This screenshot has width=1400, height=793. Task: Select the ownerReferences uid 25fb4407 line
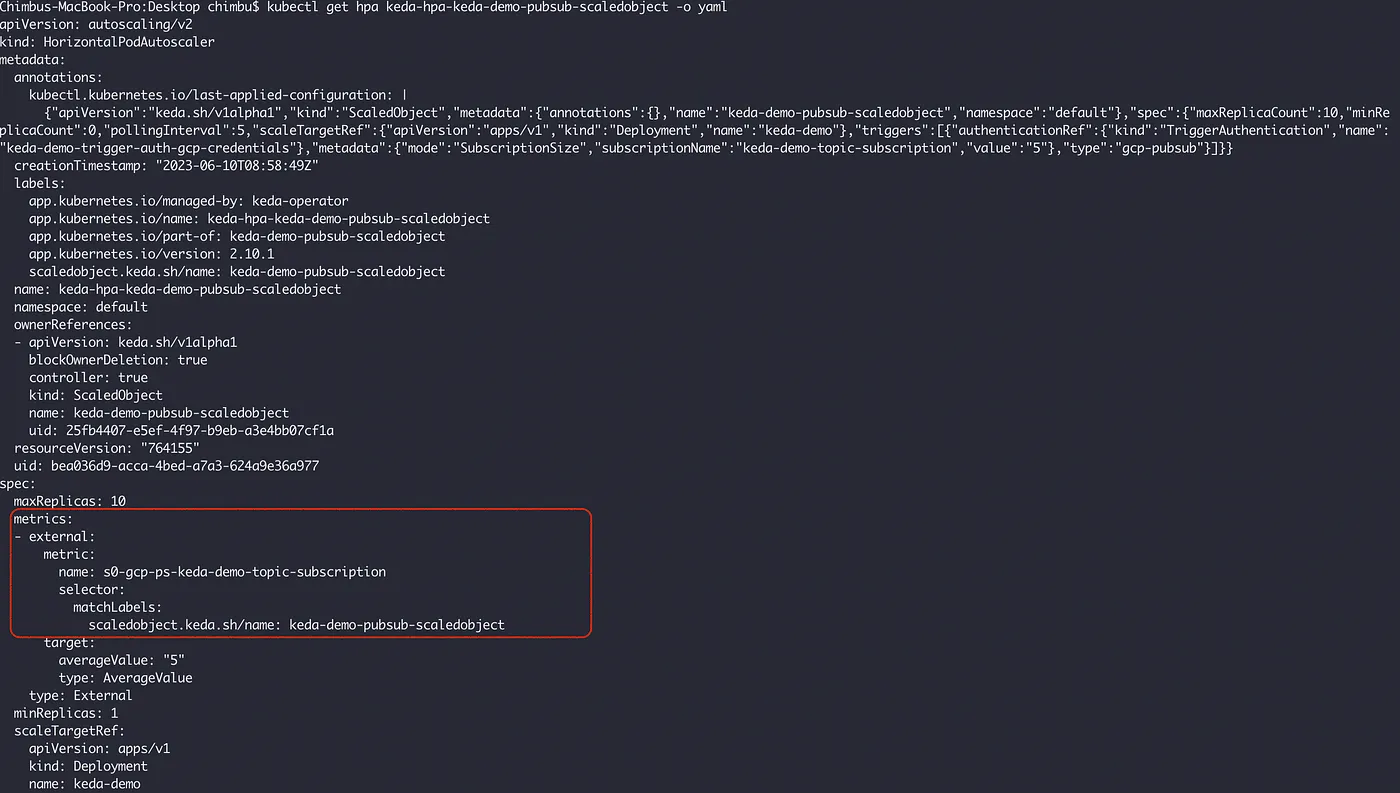tap(181, 431)
